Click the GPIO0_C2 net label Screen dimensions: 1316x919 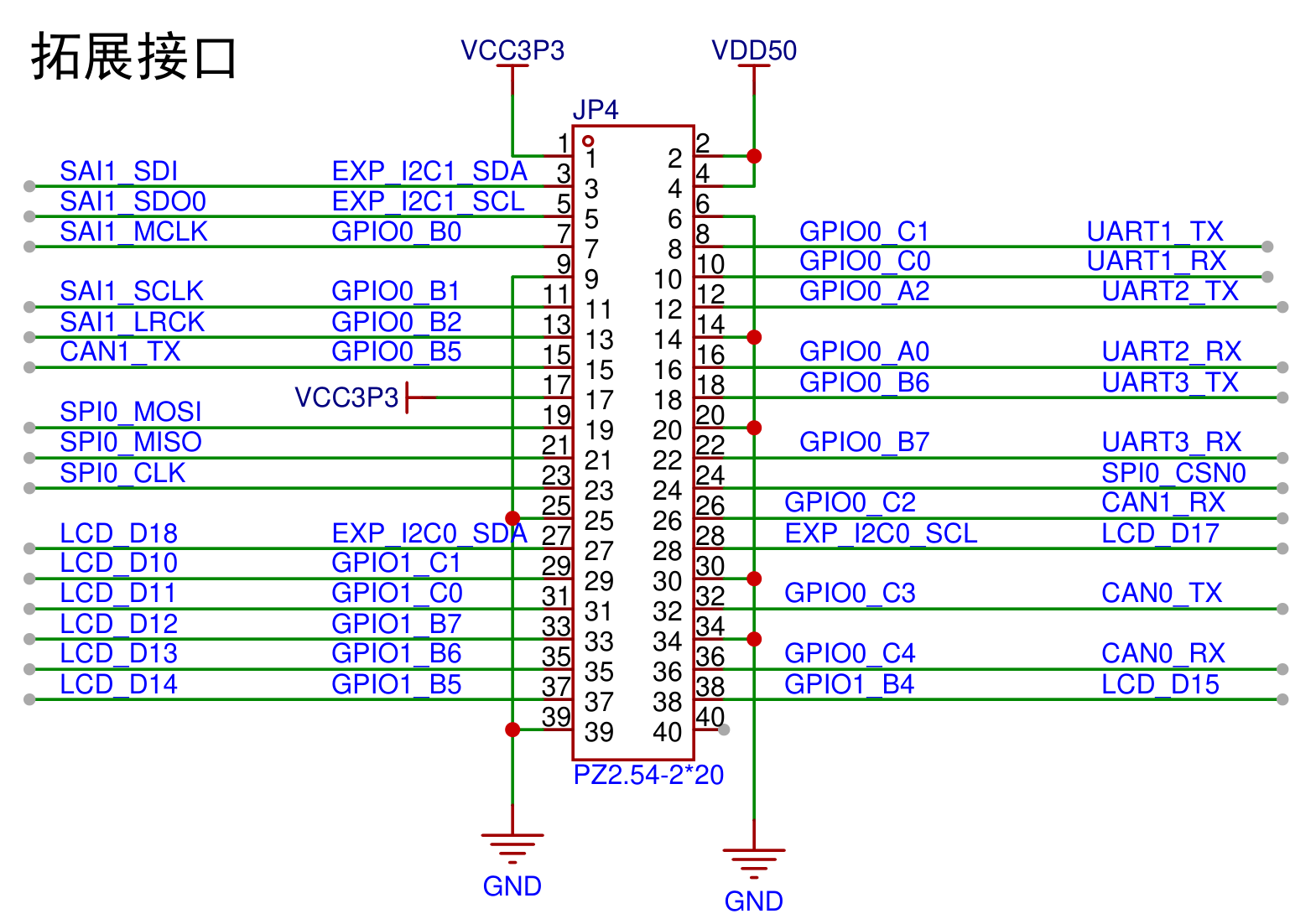coord(850,502)
